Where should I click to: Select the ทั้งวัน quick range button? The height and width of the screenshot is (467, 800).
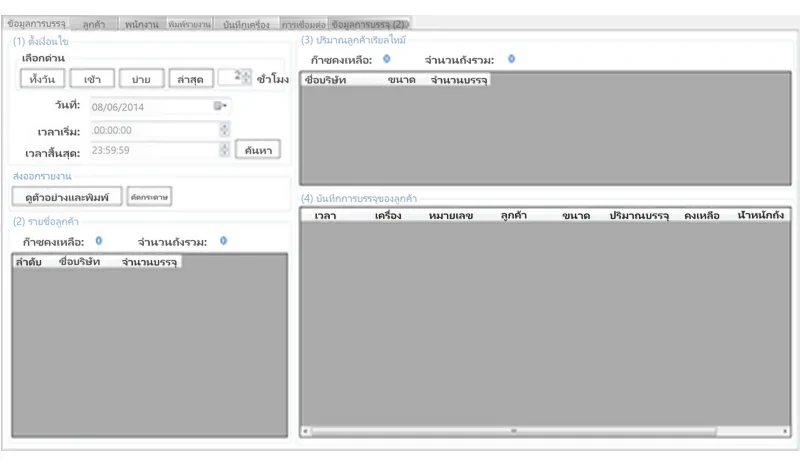pyautogui.click(x=42, y=79)
